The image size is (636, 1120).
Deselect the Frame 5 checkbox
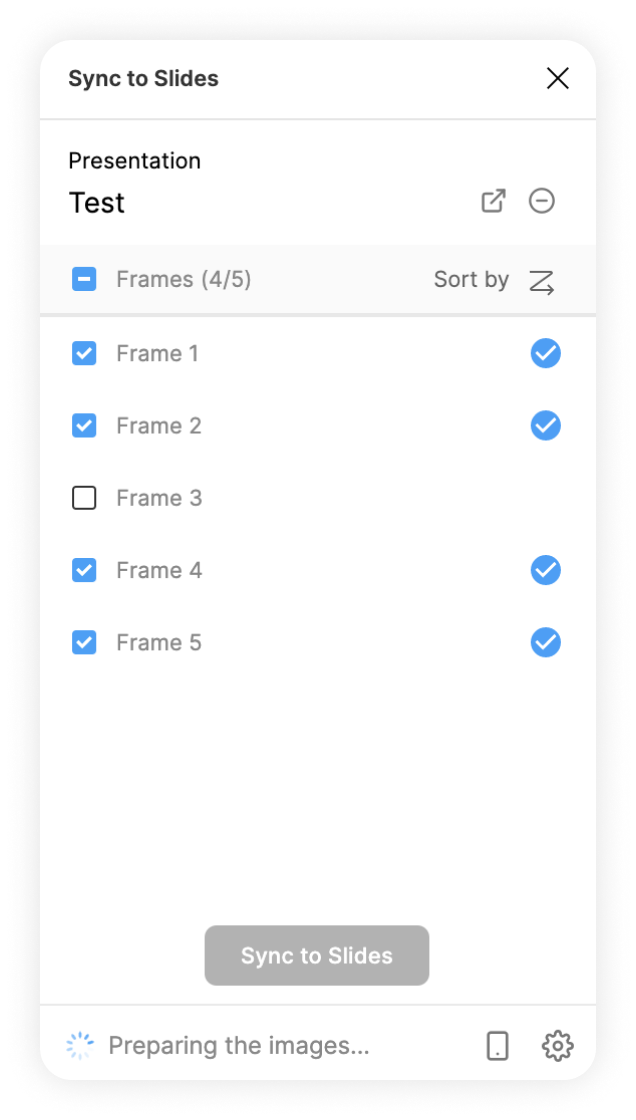point(84,642)
